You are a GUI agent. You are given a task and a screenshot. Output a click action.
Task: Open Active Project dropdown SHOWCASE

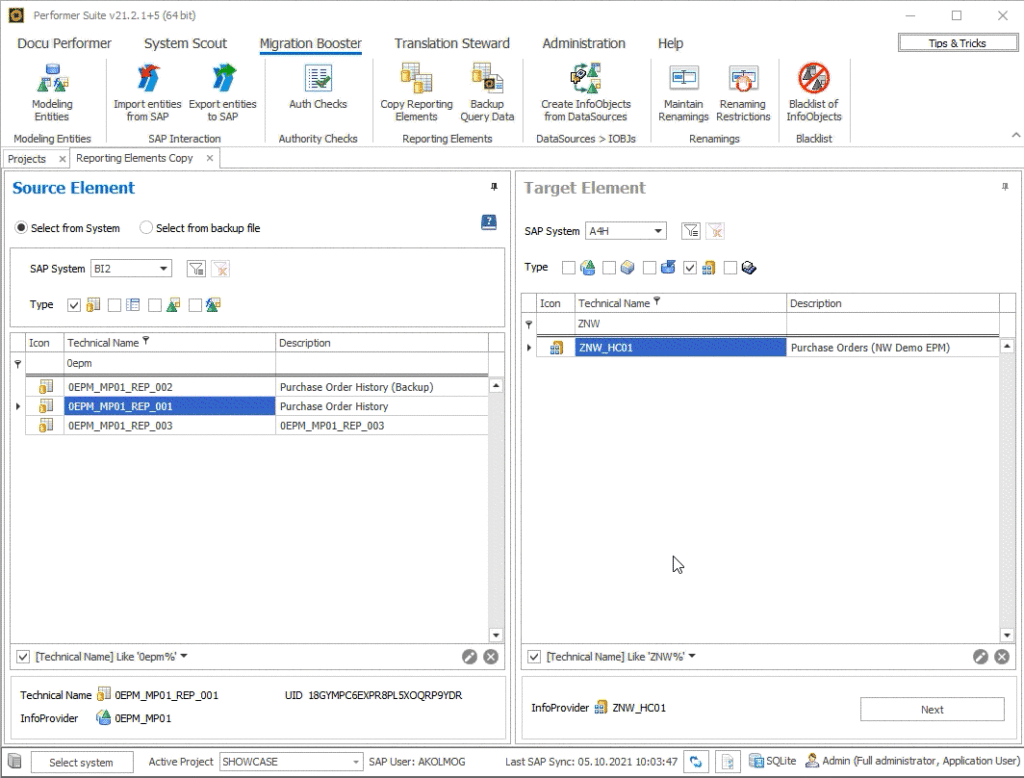[x=355, y=762]
